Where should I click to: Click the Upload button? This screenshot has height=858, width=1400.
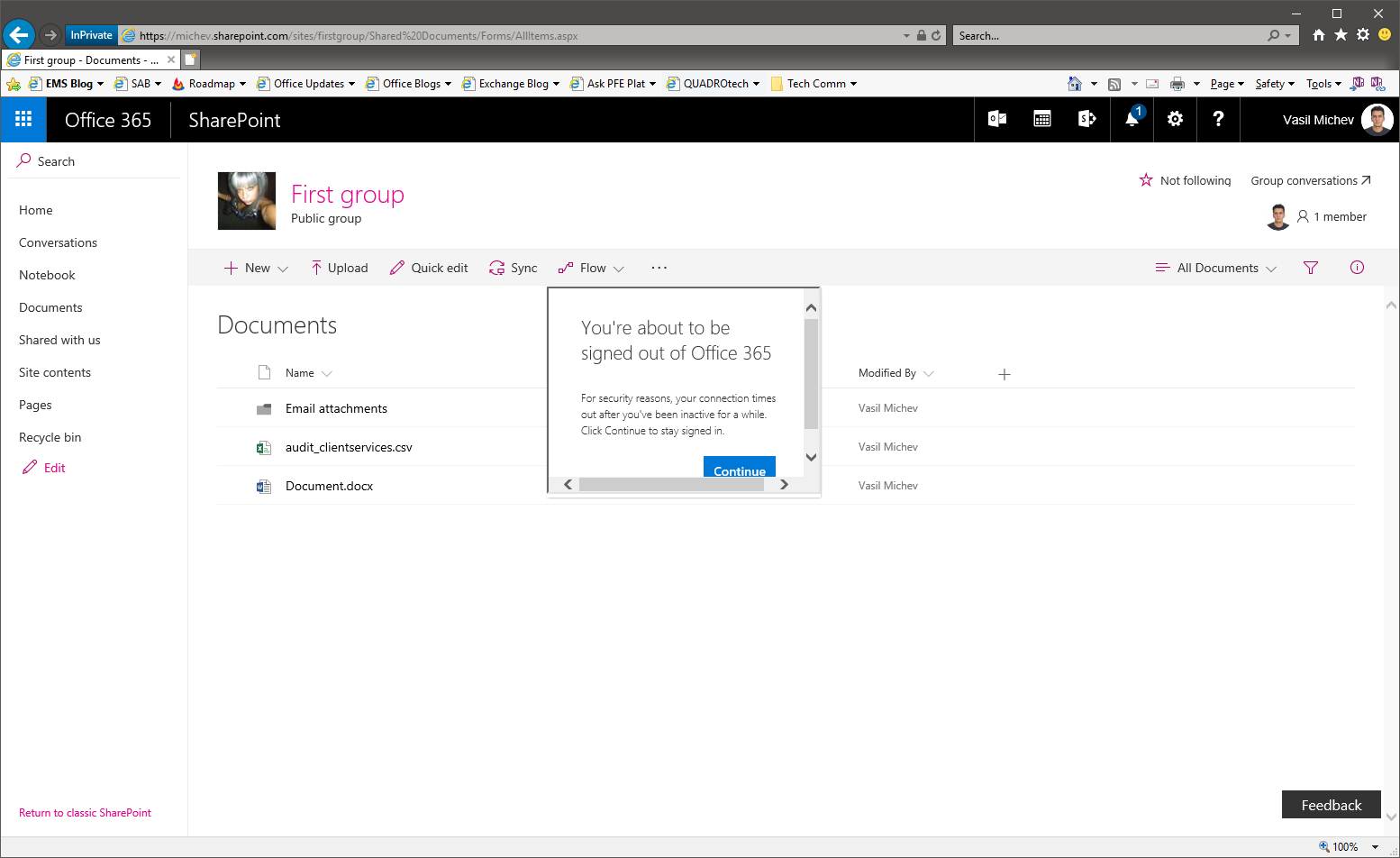point(340,268)
